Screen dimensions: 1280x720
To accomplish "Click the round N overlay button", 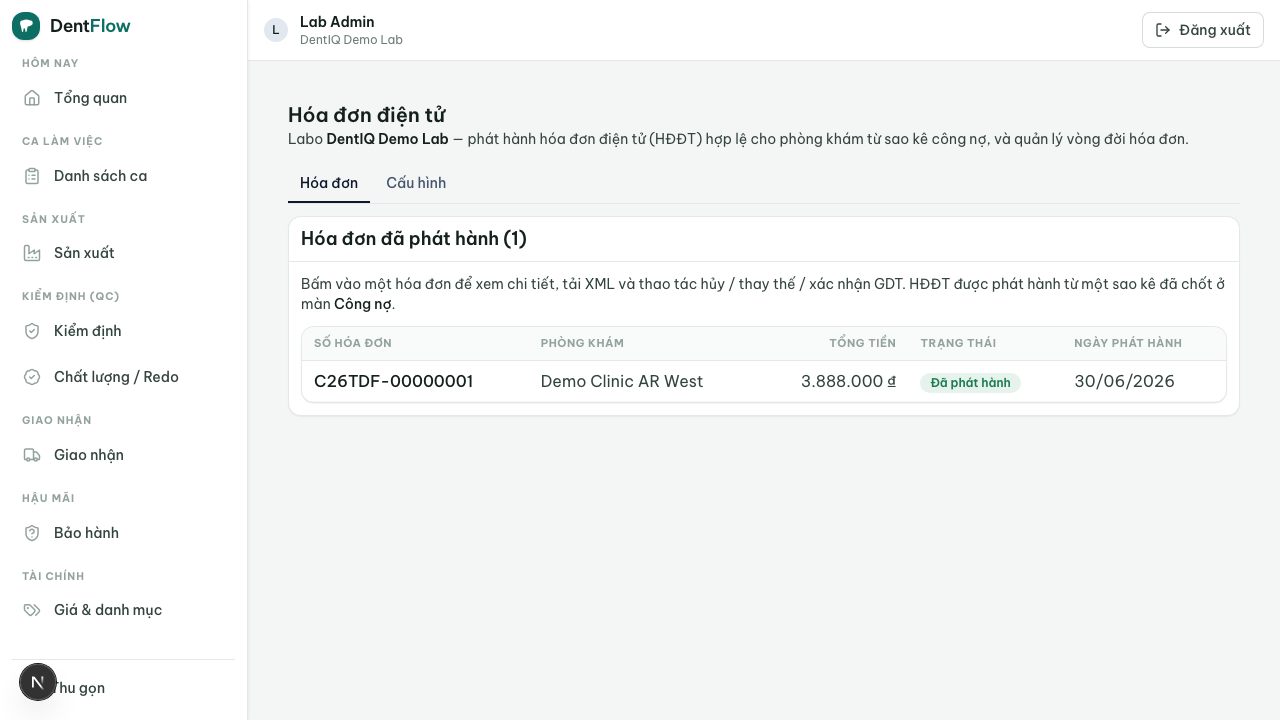I will pos(38,682).
